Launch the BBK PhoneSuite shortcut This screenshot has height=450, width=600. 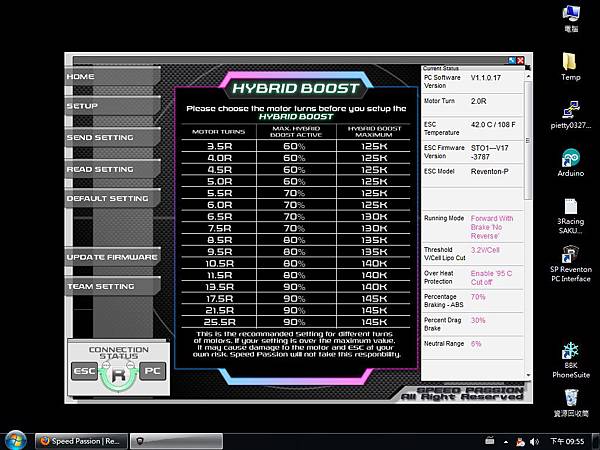coord(571,360)
